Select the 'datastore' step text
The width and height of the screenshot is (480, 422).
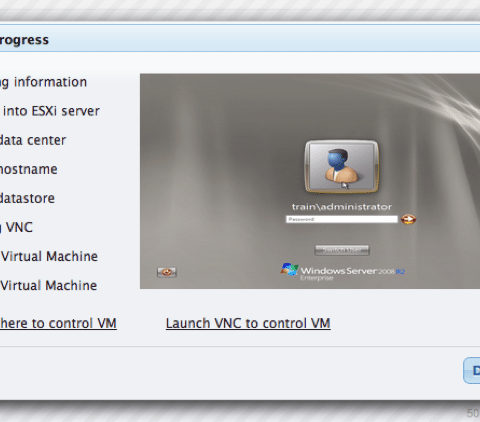[27, 198]
